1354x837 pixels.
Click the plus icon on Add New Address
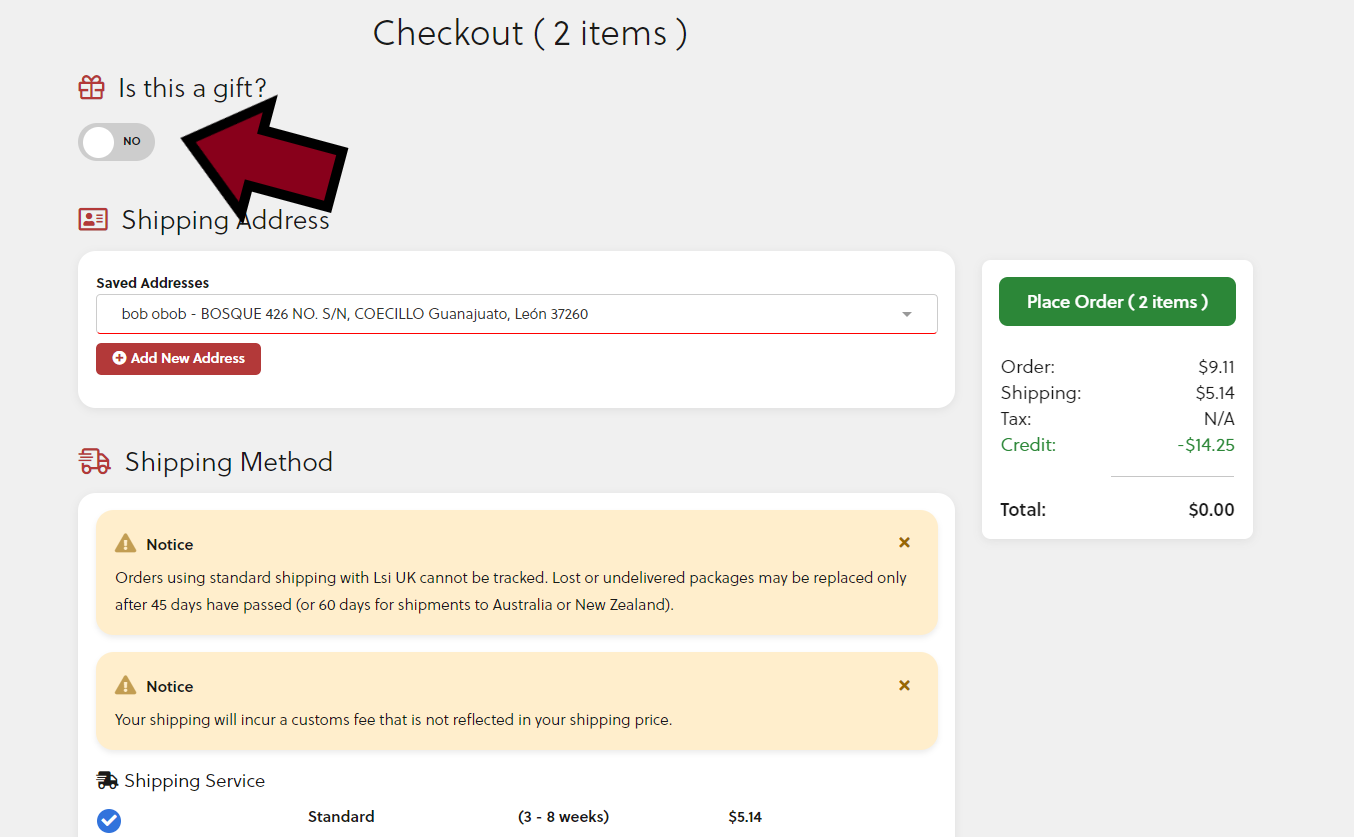119,358
